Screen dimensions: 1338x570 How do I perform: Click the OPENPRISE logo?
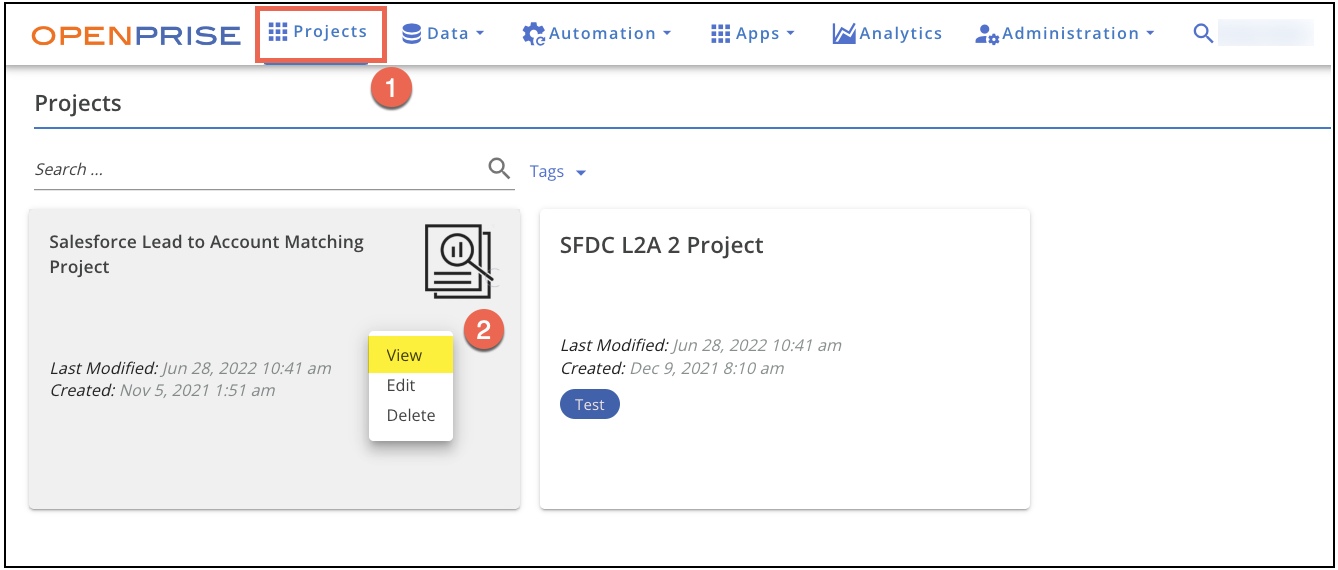tap(136, 35)
